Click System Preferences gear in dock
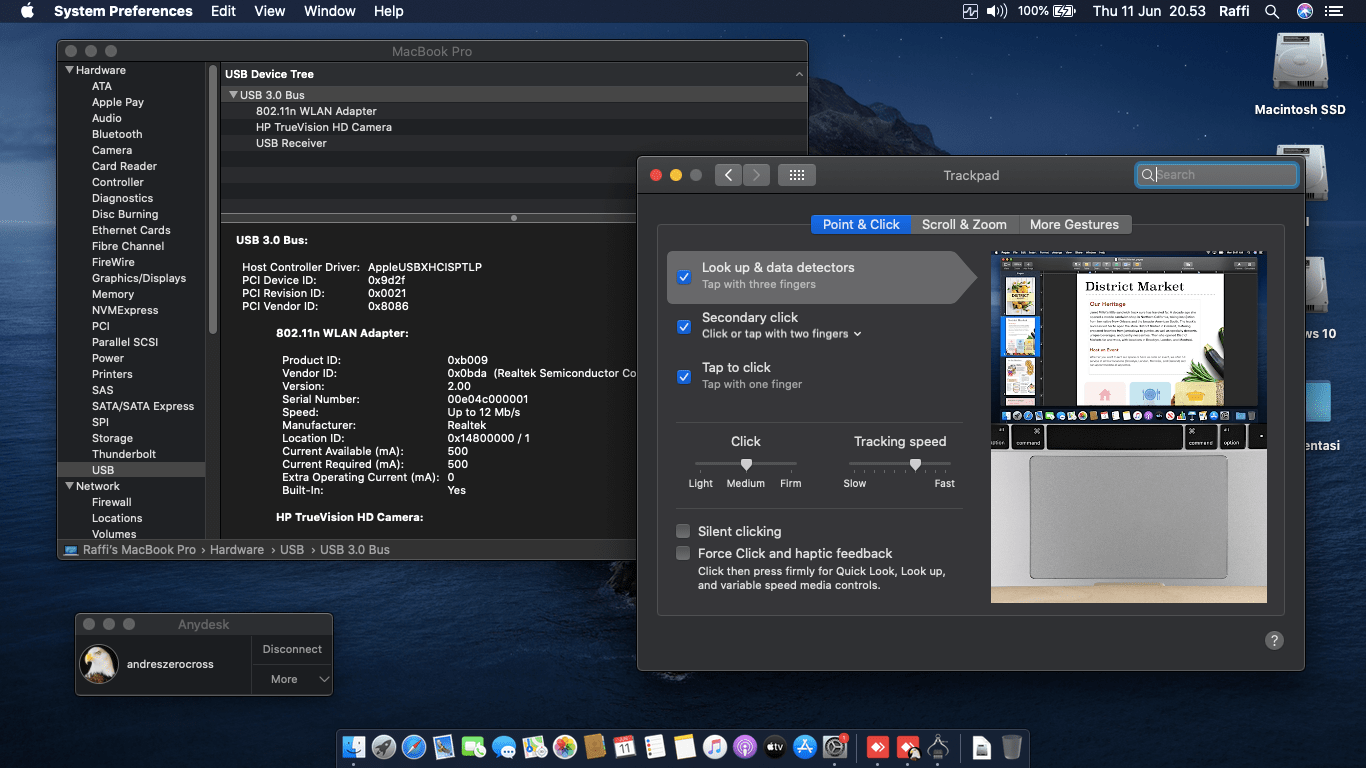Screen dimensions: 1366x768 pyautogui.click(x=835, y=747)
